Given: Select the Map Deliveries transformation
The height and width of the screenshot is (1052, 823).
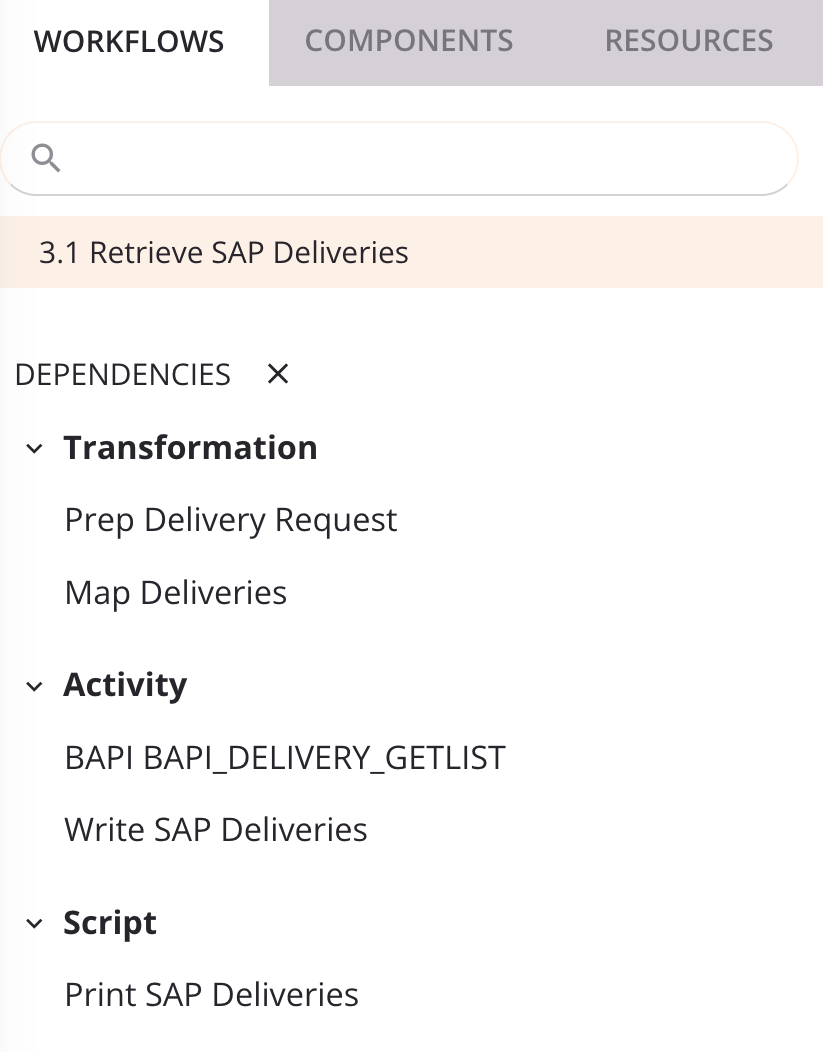Looking at the screenshot, I should pos(175,592).
